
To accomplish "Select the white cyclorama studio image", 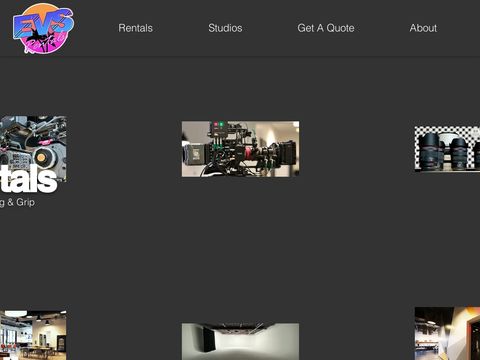I will 240,341.
